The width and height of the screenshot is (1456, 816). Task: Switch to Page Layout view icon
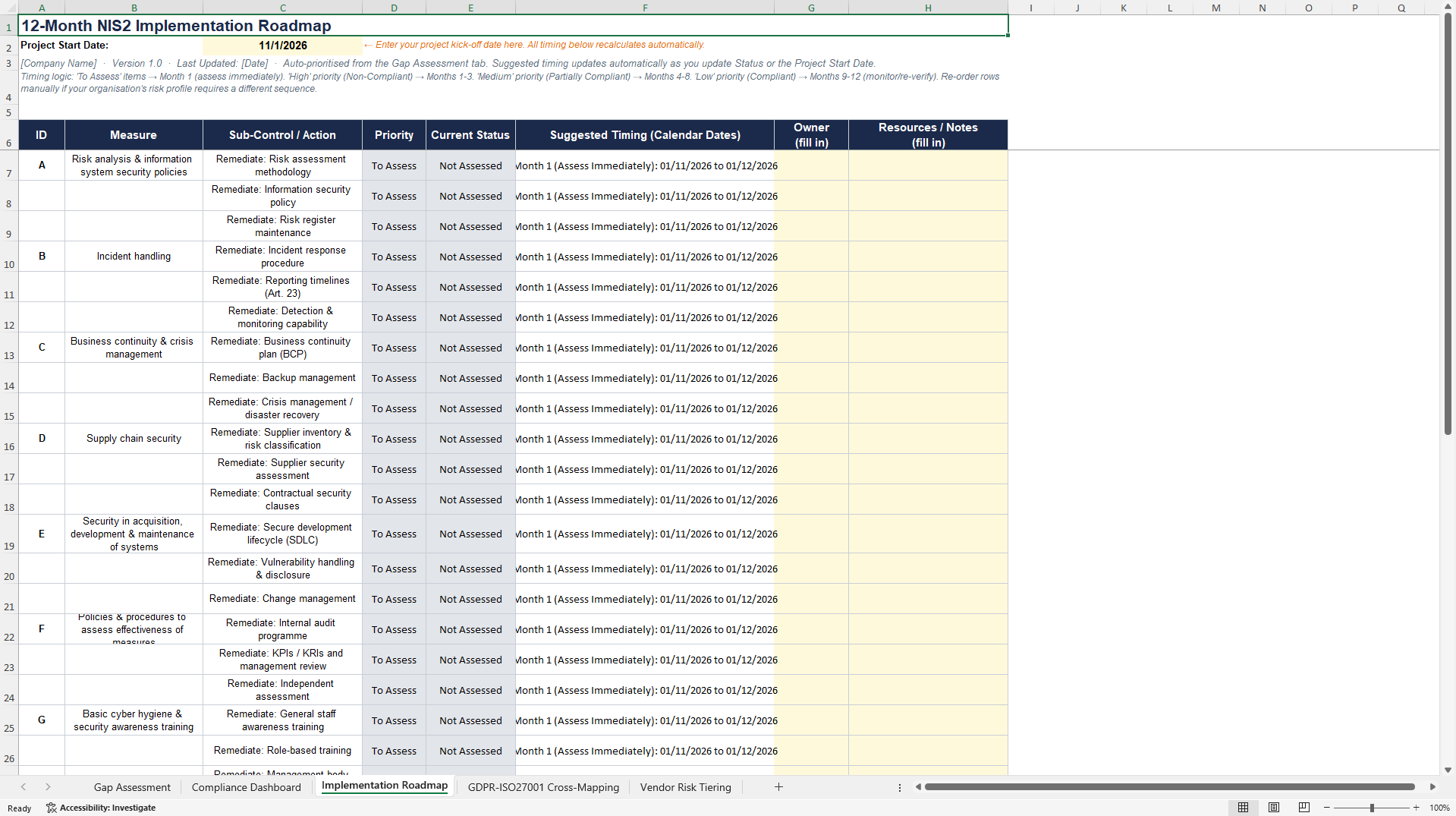point(1274,808)
